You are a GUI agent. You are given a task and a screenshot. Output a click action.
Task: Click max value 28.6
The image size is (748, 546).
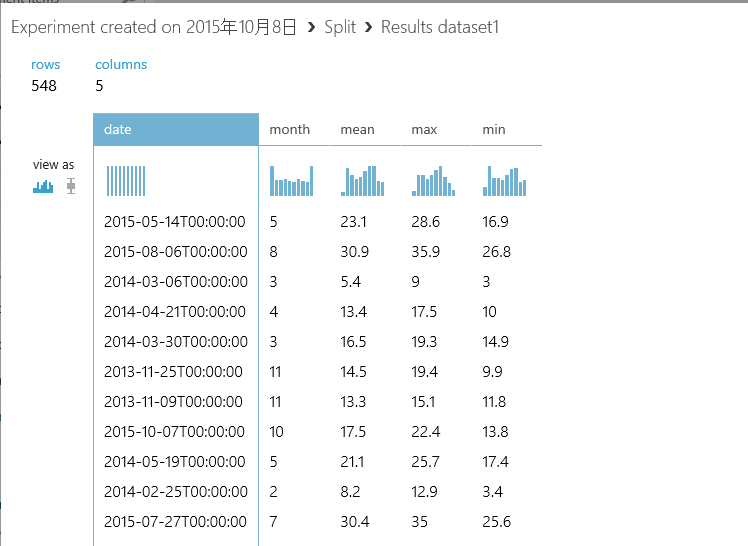(426, 222)
